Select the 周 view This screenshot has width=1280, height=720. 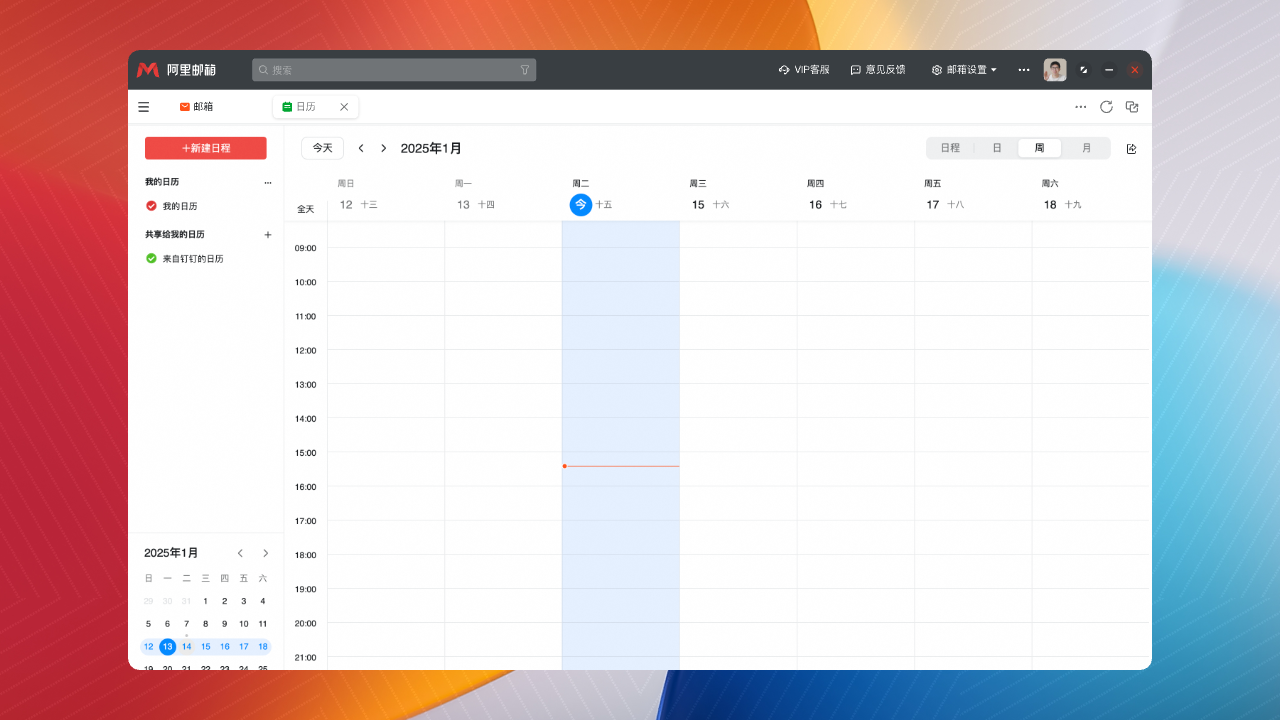[x=1040, y=148]
